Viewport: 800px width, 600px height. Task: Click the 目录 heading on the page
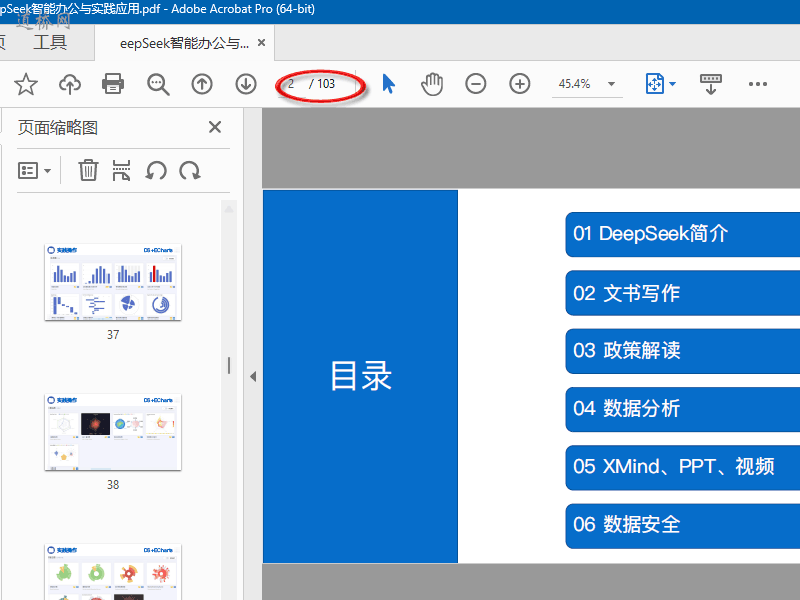(x=361, y=376)
